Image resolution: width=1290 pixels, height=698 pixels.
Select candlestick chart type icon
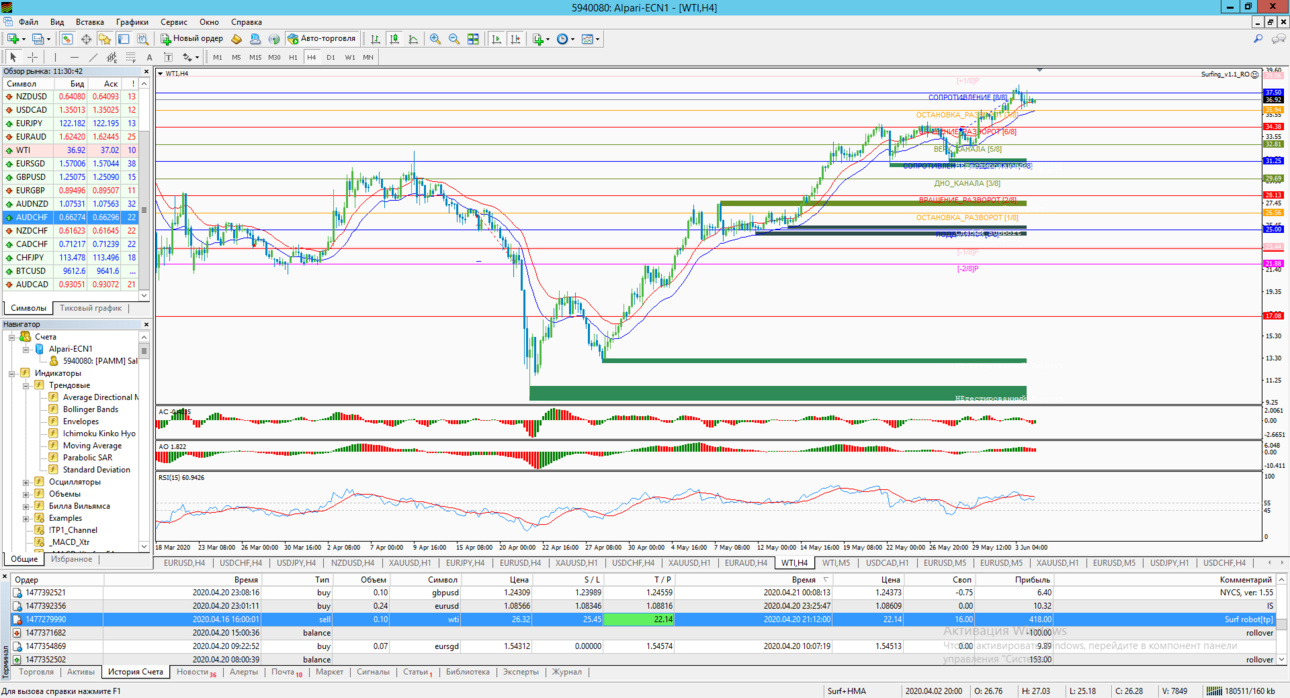coord(394,39)
